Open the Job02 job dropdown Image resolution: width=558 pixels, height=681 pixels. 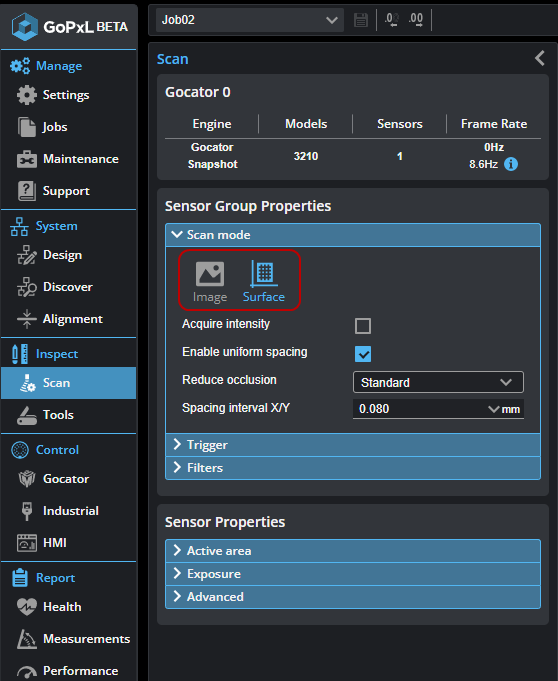(x=250, y=20)
